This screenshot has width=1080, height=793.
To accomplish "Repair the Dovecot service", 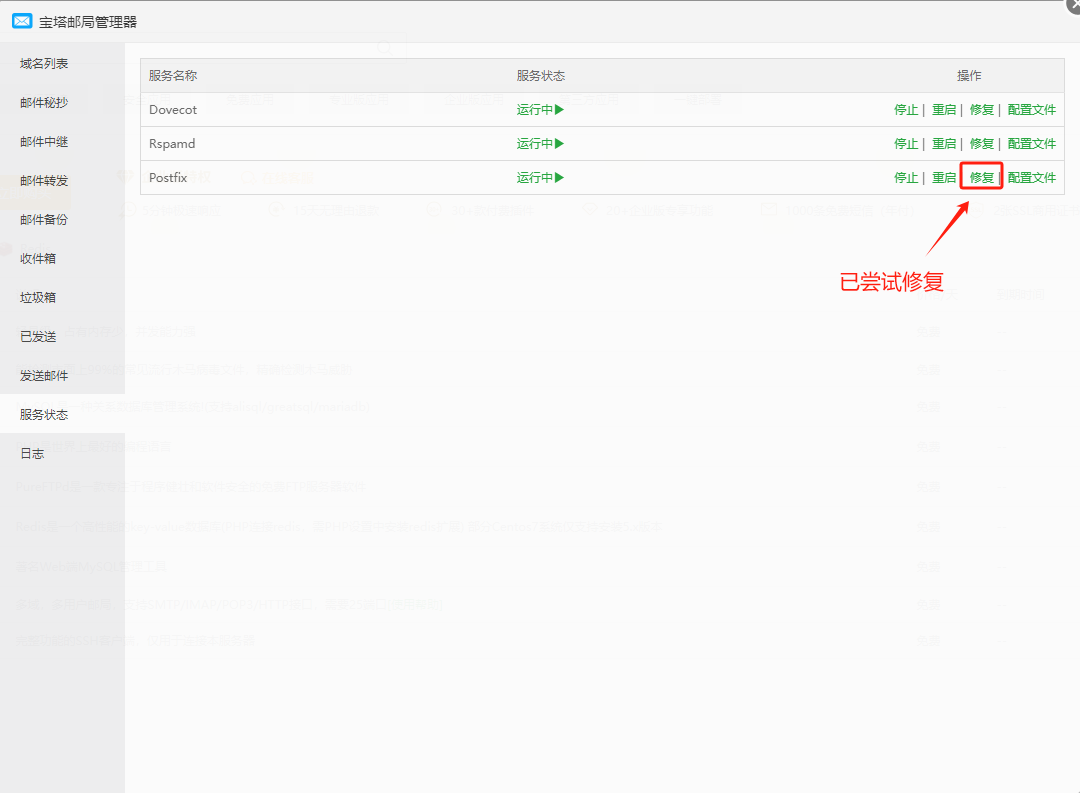I will point(982,110).
